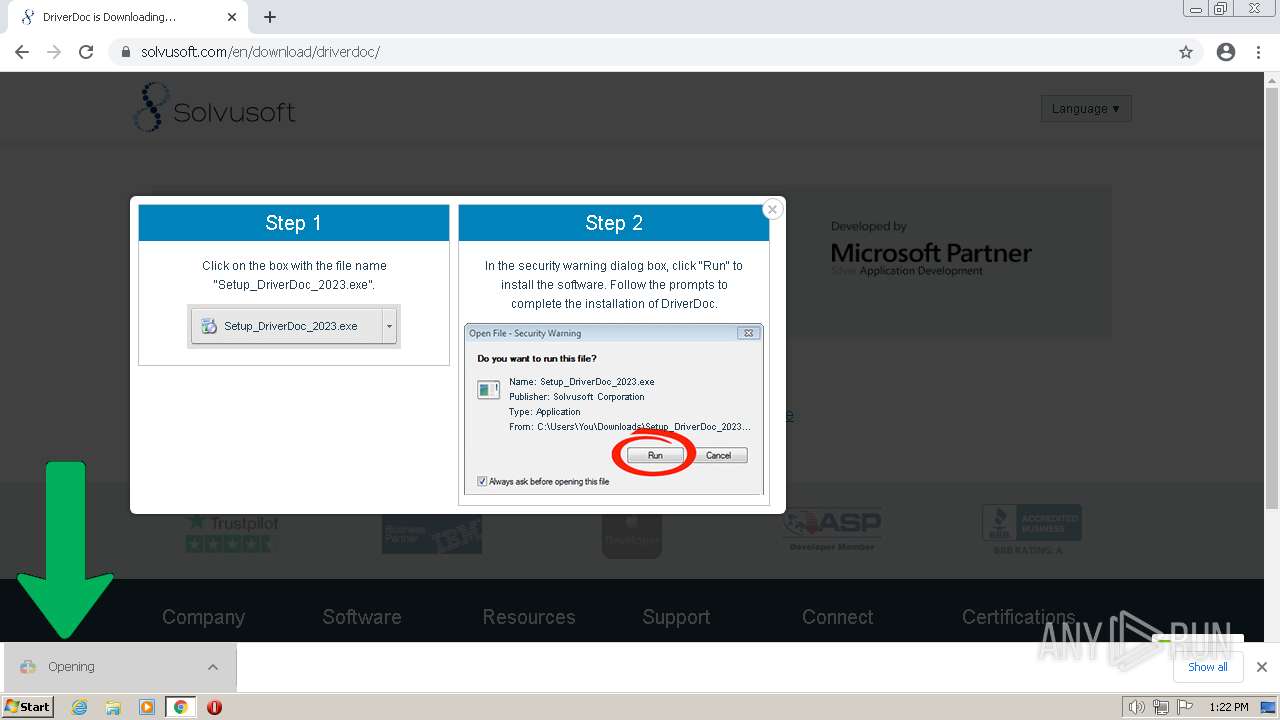The height and width of the screenshot is (720, 1280).
Task: Open the Certifications footer section
Action: pos(1019,617)
